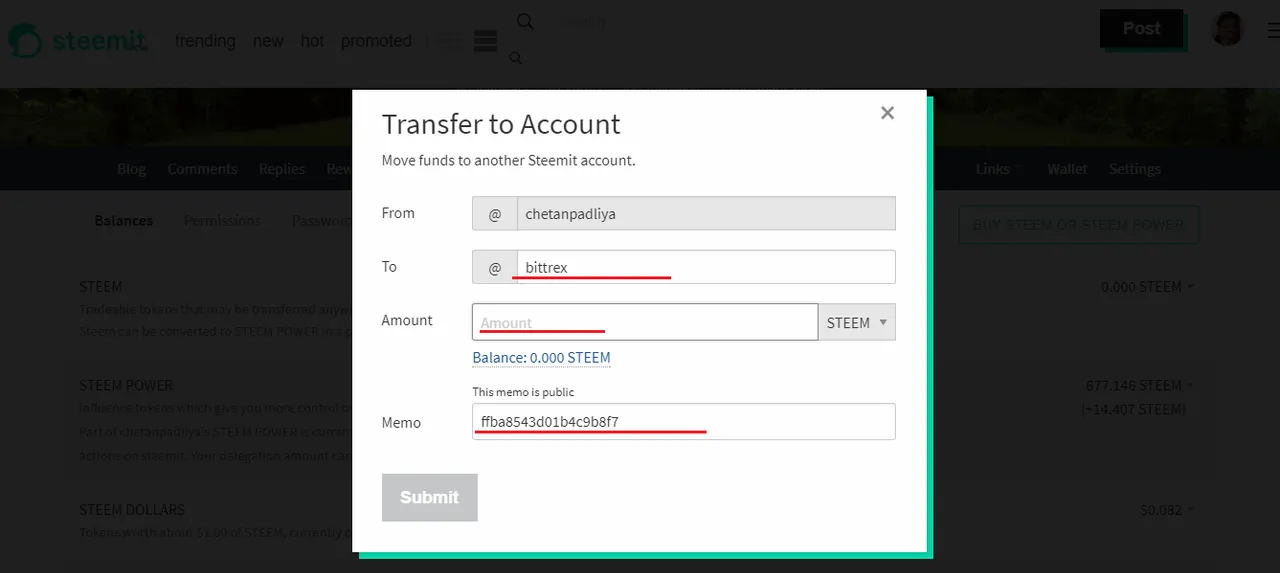Click the @ symbol beside To field
This screenshot has height=573, width=1280.
494,268
